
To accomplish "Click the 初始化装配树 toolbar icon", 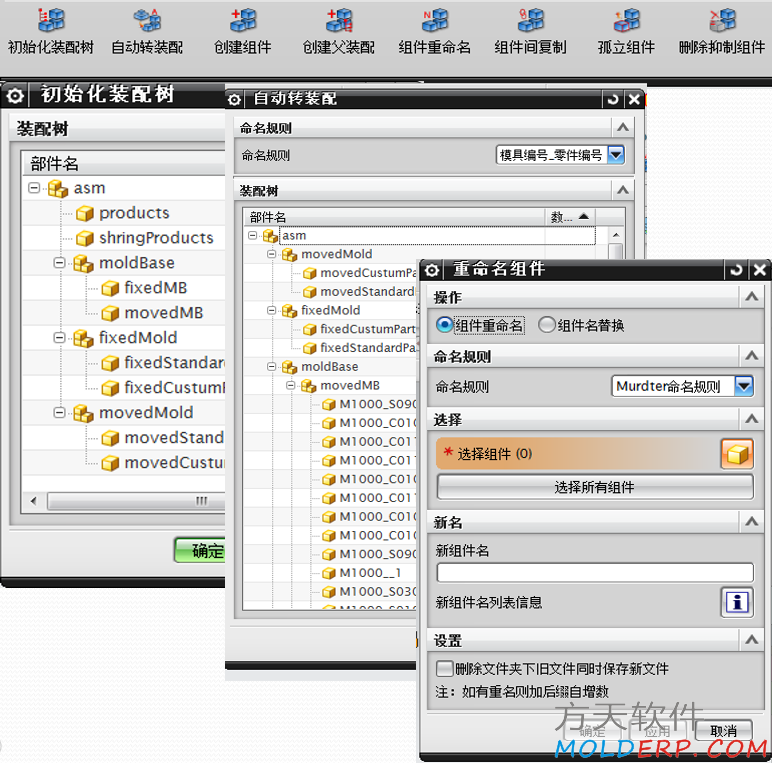I will click(x=50, y=20).
